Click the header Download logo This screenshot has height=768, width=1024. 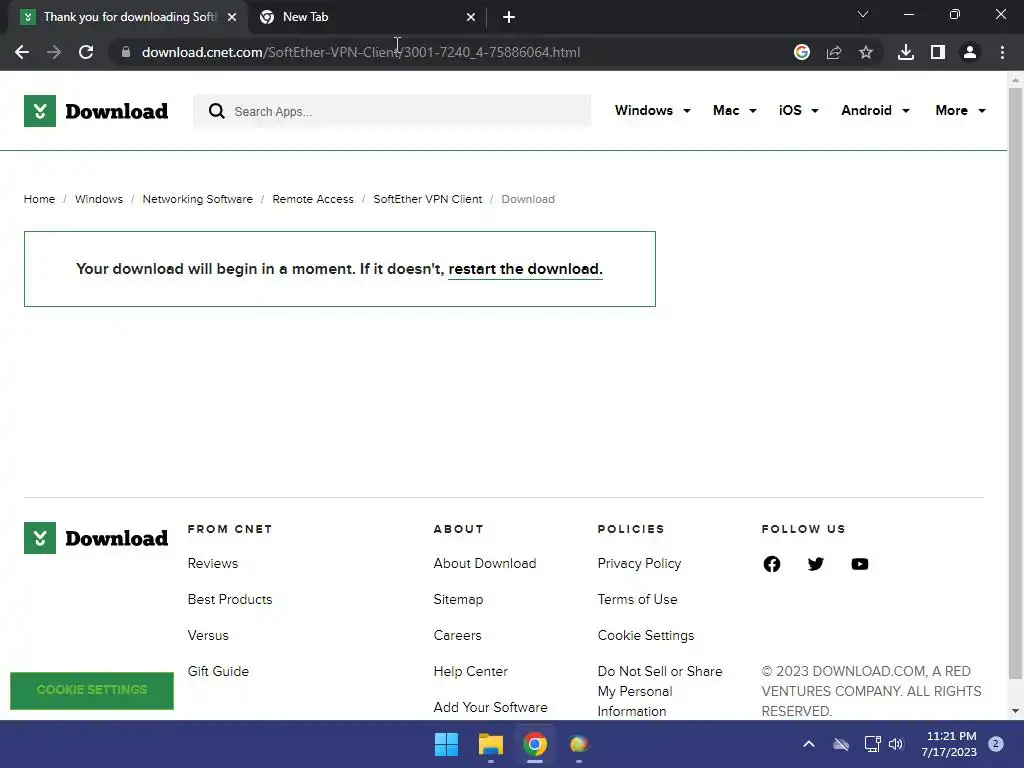click(96, 111)
